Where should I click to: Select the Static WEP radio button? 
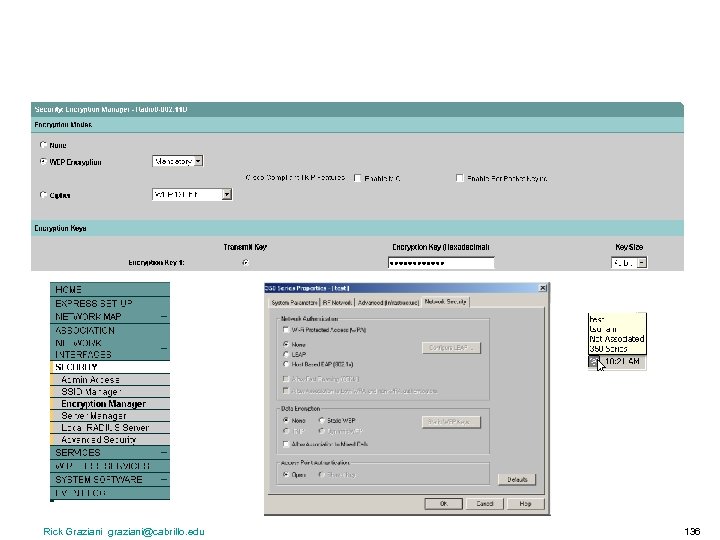(x=321, y=420)
